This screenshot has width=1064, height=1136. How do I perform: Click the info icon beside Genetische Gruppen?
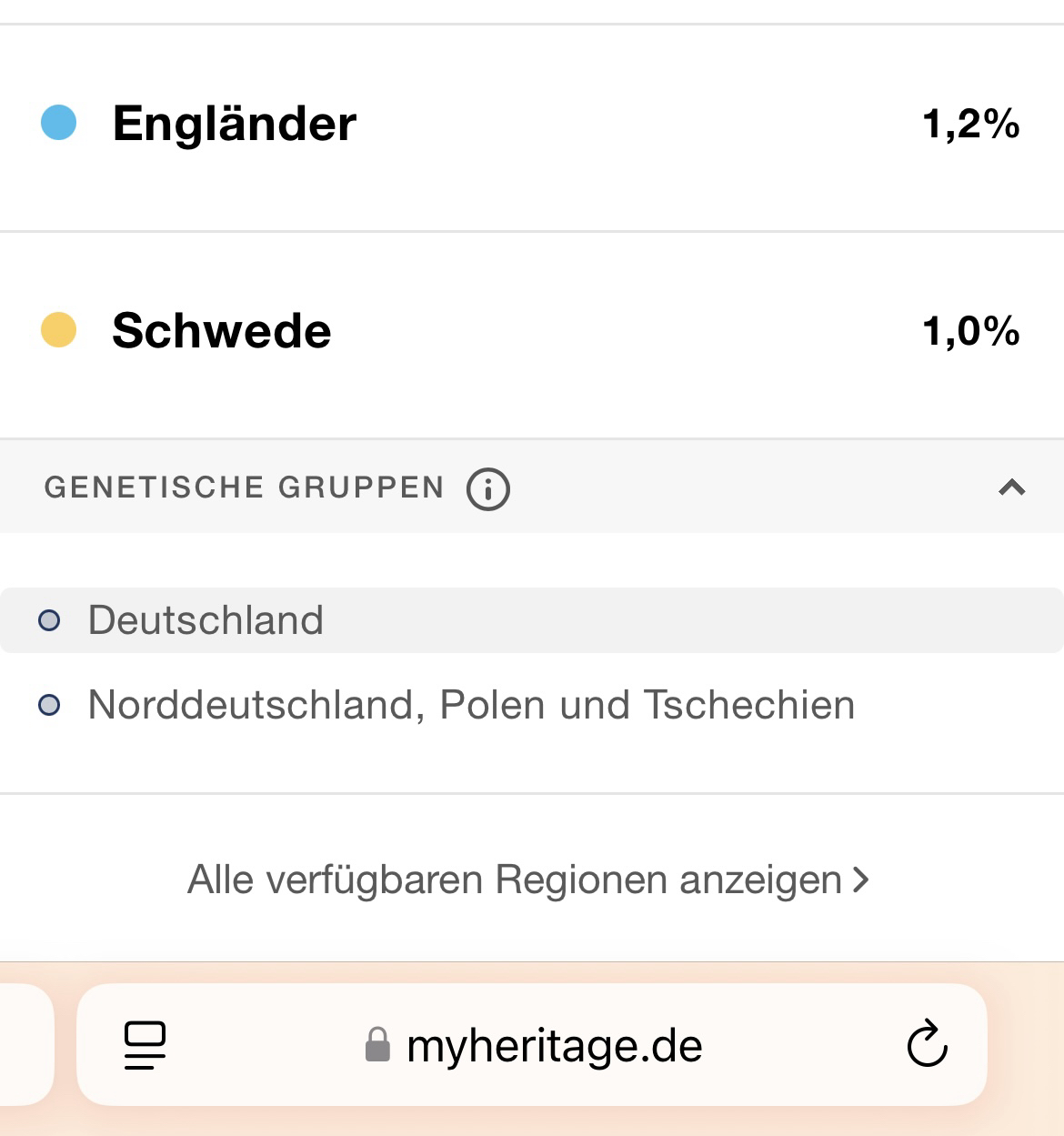click(488, 488)
